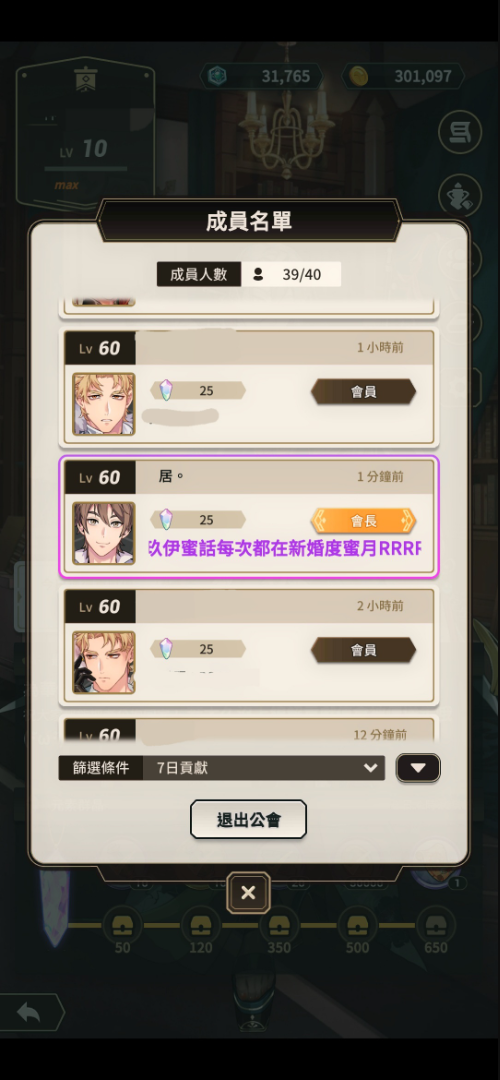Tap the crystal icon in leader's row
Image resolution: width=500 pixels, height=1080 pixels.
(x=166, y=519)
